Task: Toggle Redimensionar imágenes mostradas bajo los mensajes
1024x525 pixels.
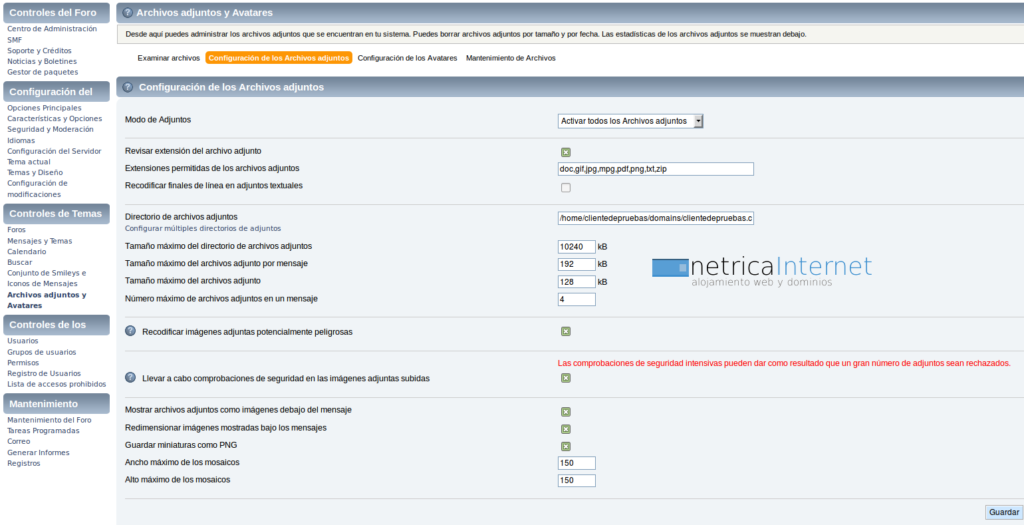Action: [x=565, y=429]
